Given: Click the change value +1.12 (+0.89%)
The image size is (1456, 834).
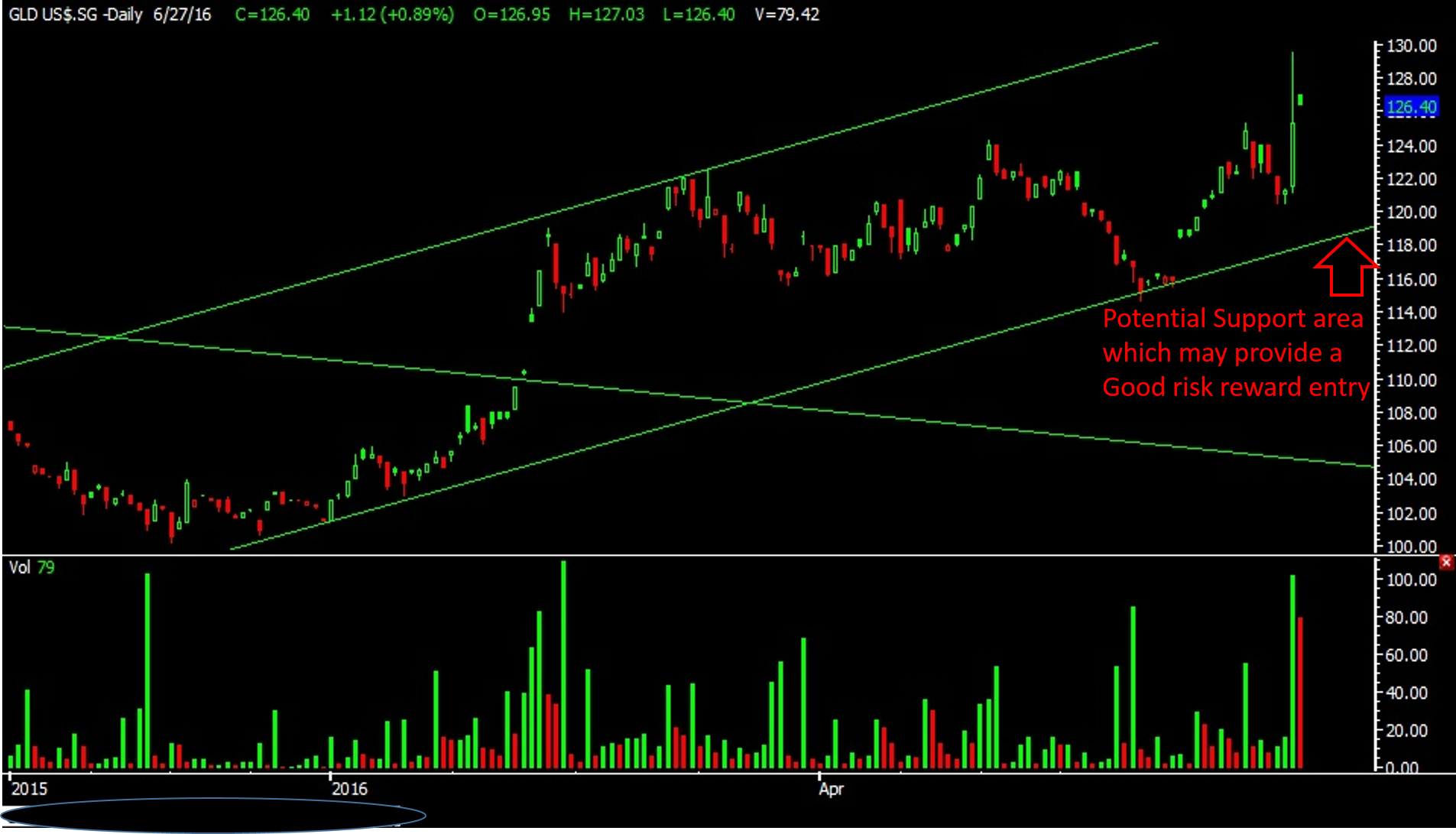Looking at the screenshot, I should click(392, 15).
